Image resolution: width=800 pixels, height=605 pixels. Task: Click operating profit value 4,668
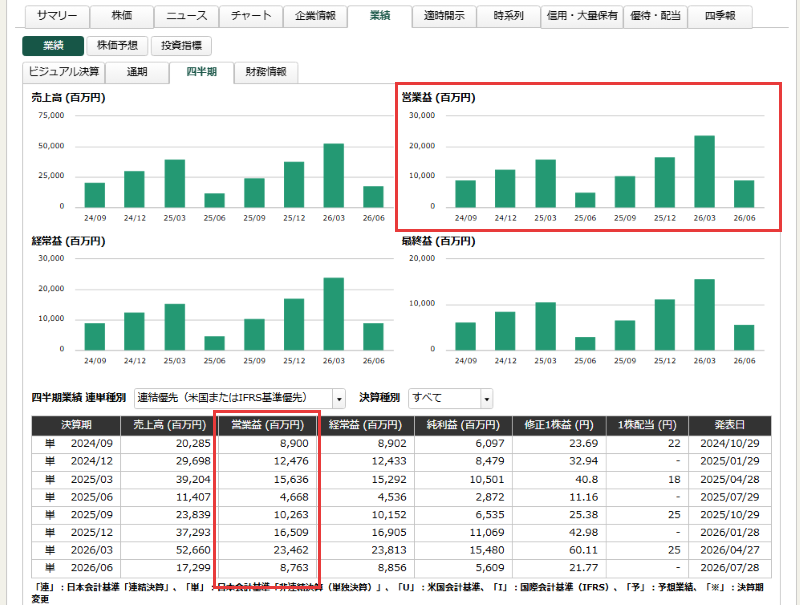294,497
